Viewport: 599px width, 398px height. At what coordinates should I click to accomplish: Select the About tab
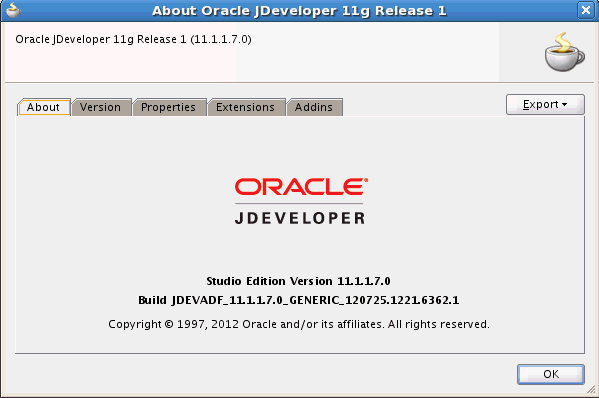[44, 107]
